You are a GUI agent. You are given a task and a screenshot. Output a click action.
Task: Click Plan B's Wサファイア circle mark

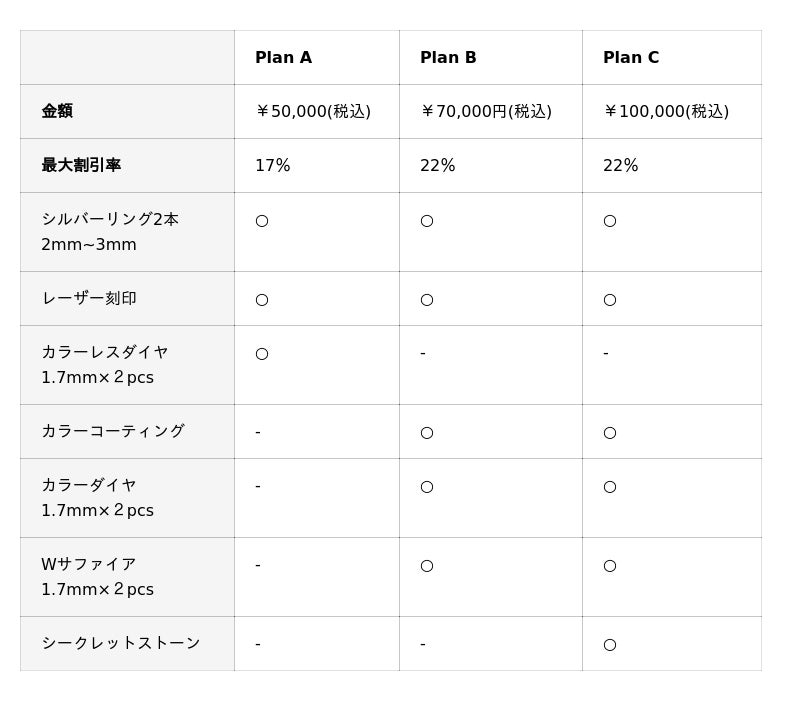[427, 566]
